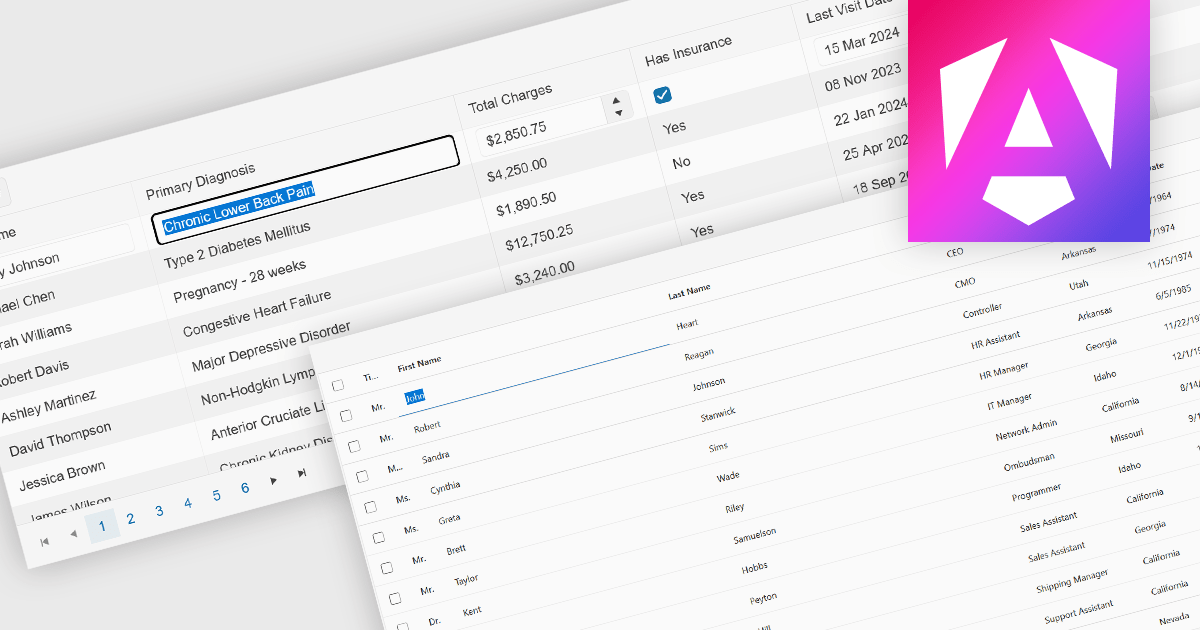Select the 08 Nov 2023 date cell

tap(863, 78)
